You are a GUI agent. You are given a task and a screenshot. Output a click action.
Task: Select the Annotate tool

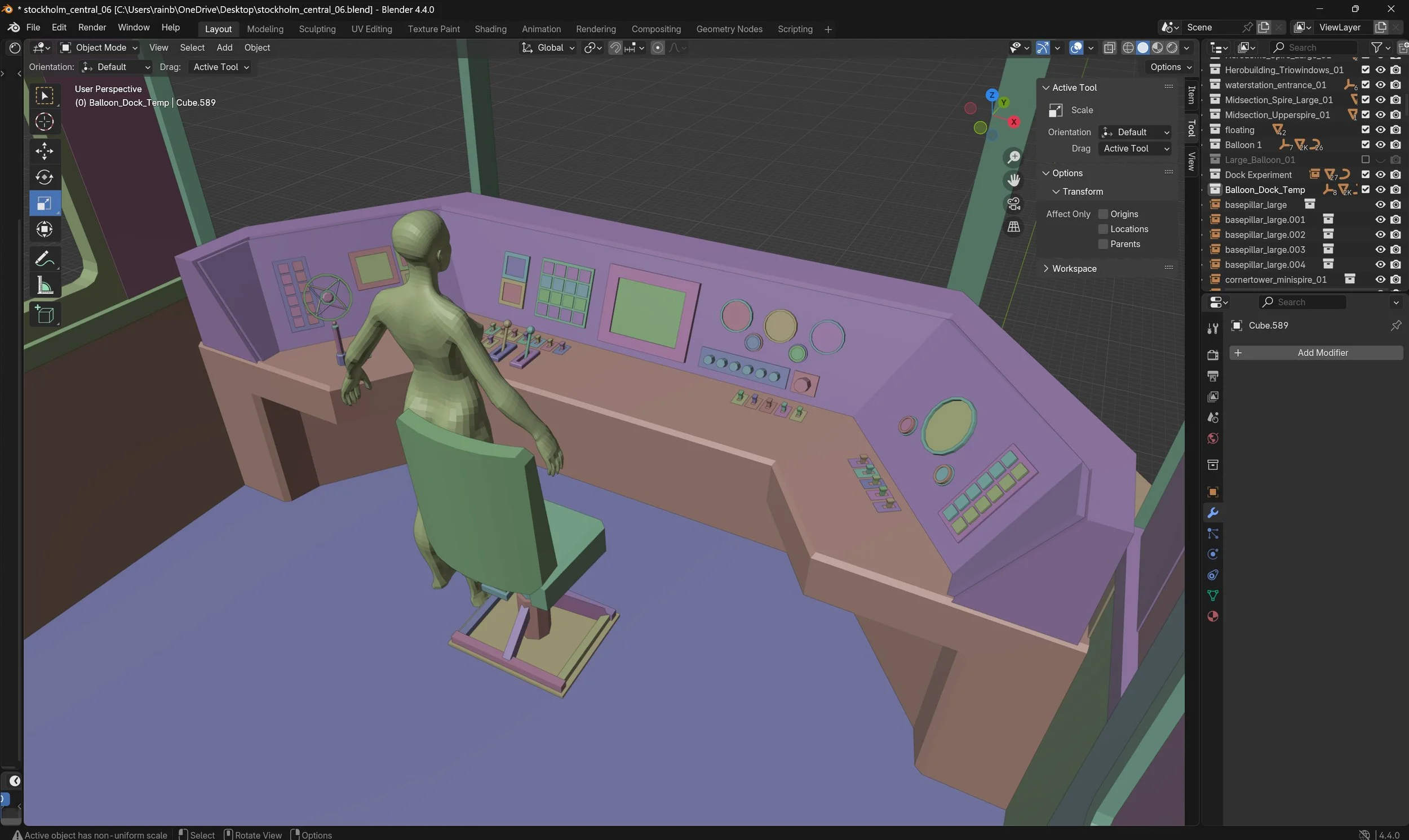[44, 258]
